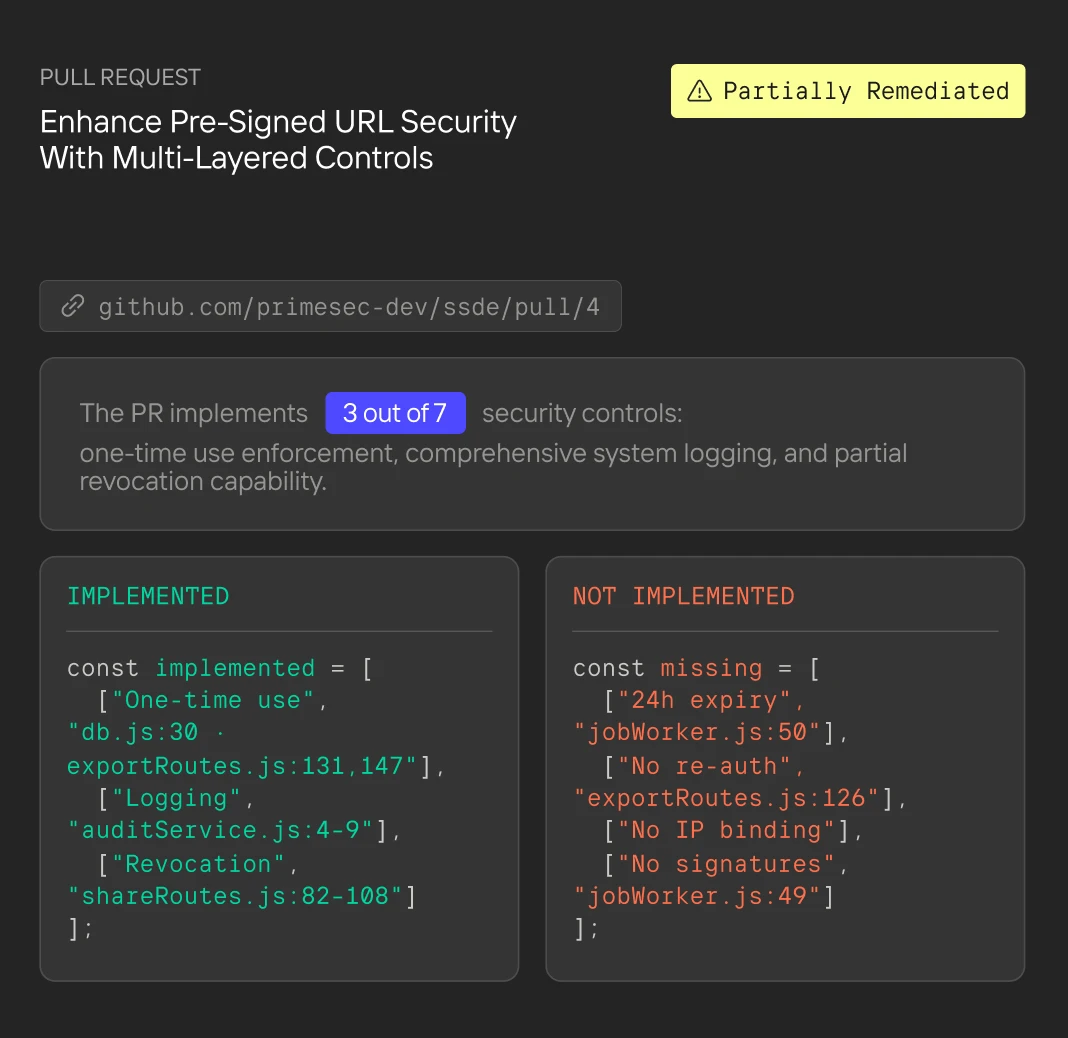The height and width of the screenshot is (1038, 1068).
Task: Click 'const missing = [' code line
Action: (696, 668)
